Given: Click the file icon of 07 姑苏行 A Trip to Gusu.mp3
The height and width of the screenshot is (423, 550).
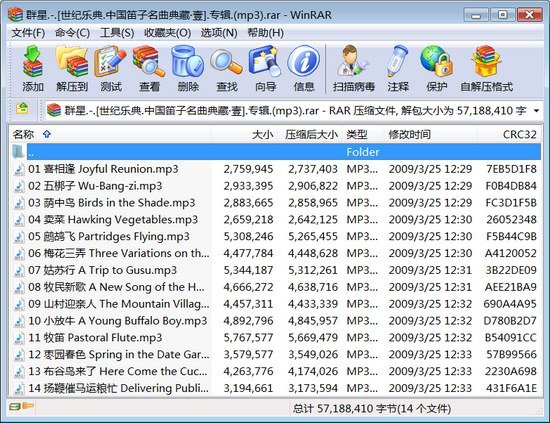Looking at the screenshot, I should [19, 270].
